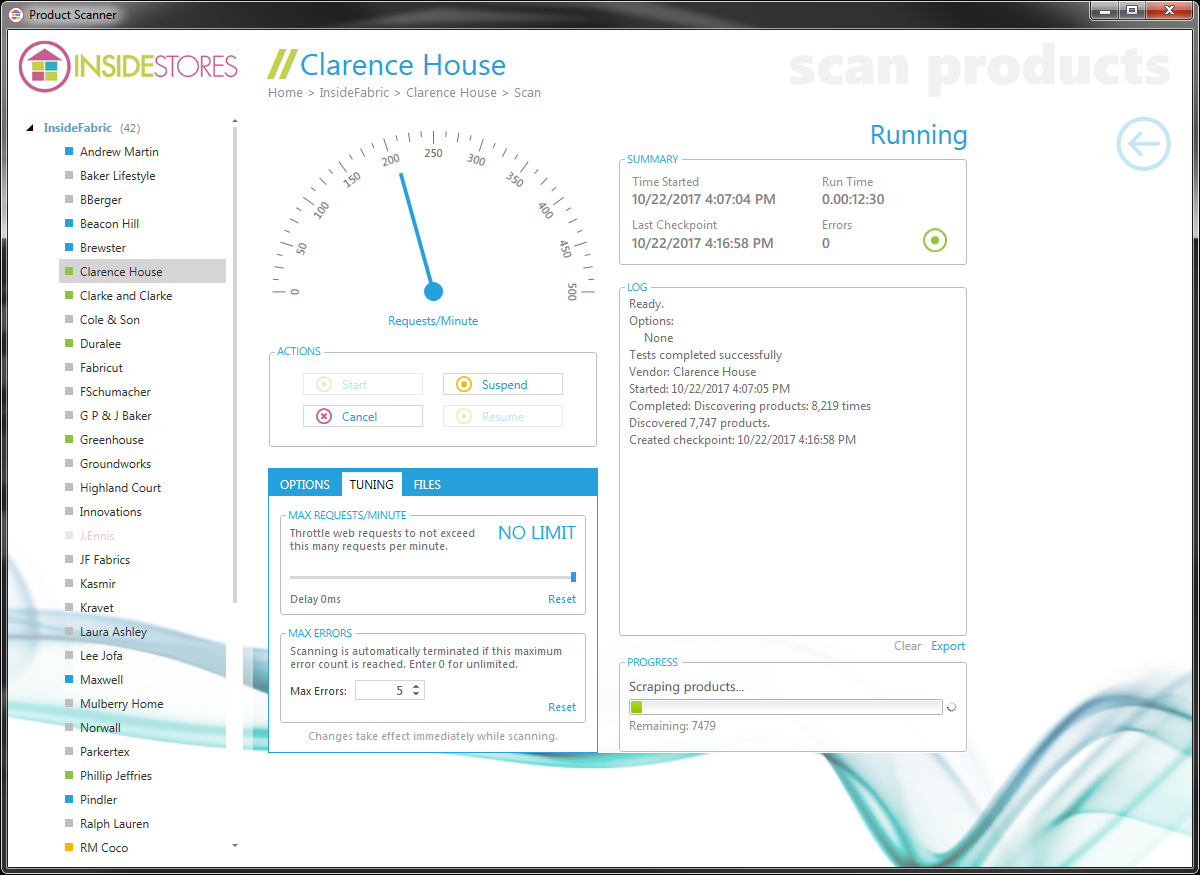This screenshot has width=1200, height=875.
Task: Choose Fabricut in the sidebar
Action: coord(101,368)
